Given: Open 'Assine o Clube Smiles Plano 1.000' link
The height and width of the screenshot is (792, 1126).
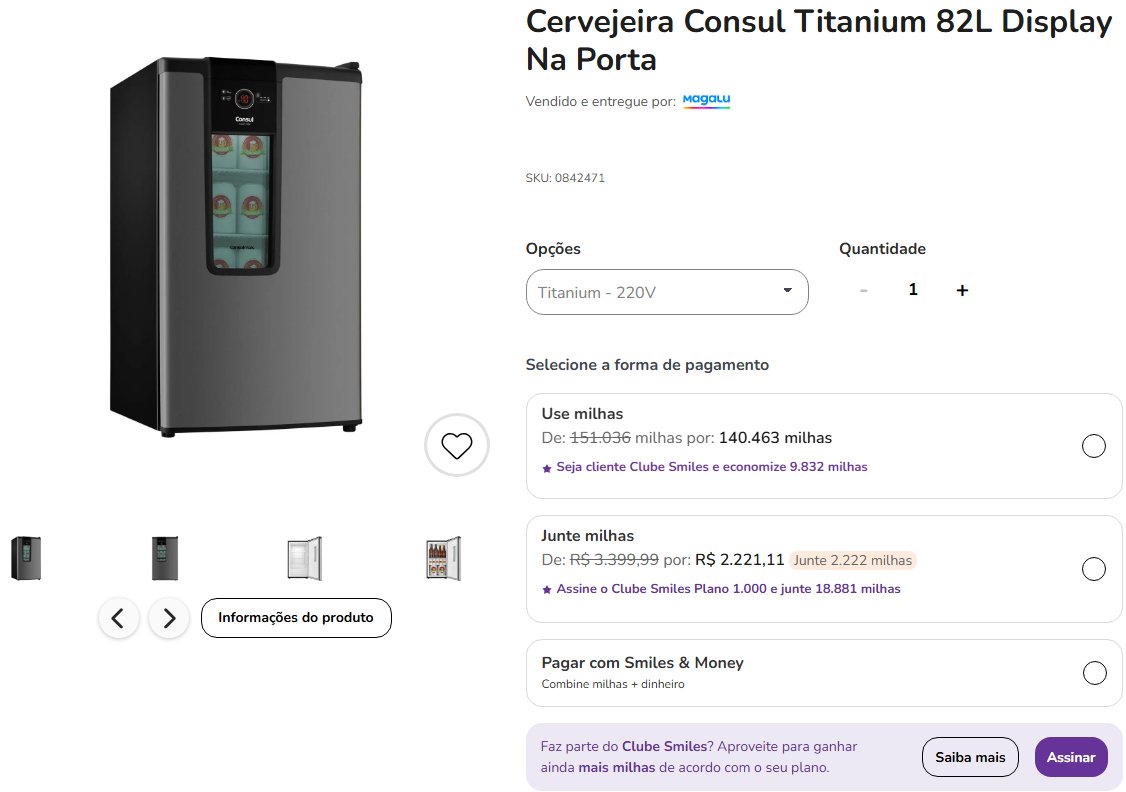Looking at the screenshot, I should click(728, 589).
